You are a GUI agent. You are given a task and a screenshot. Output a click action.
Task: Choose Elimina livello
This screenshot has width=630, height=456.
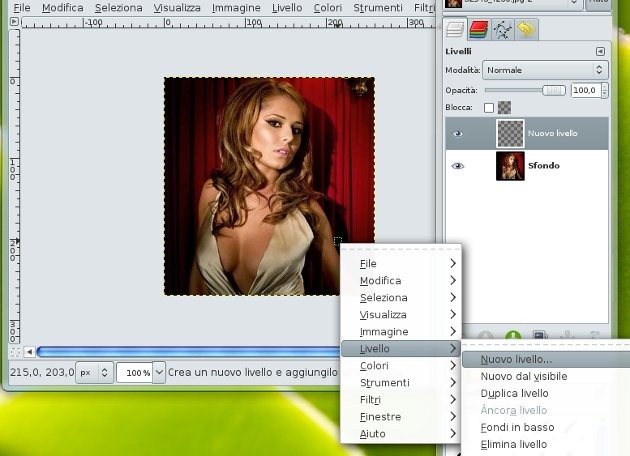point(546,444)
